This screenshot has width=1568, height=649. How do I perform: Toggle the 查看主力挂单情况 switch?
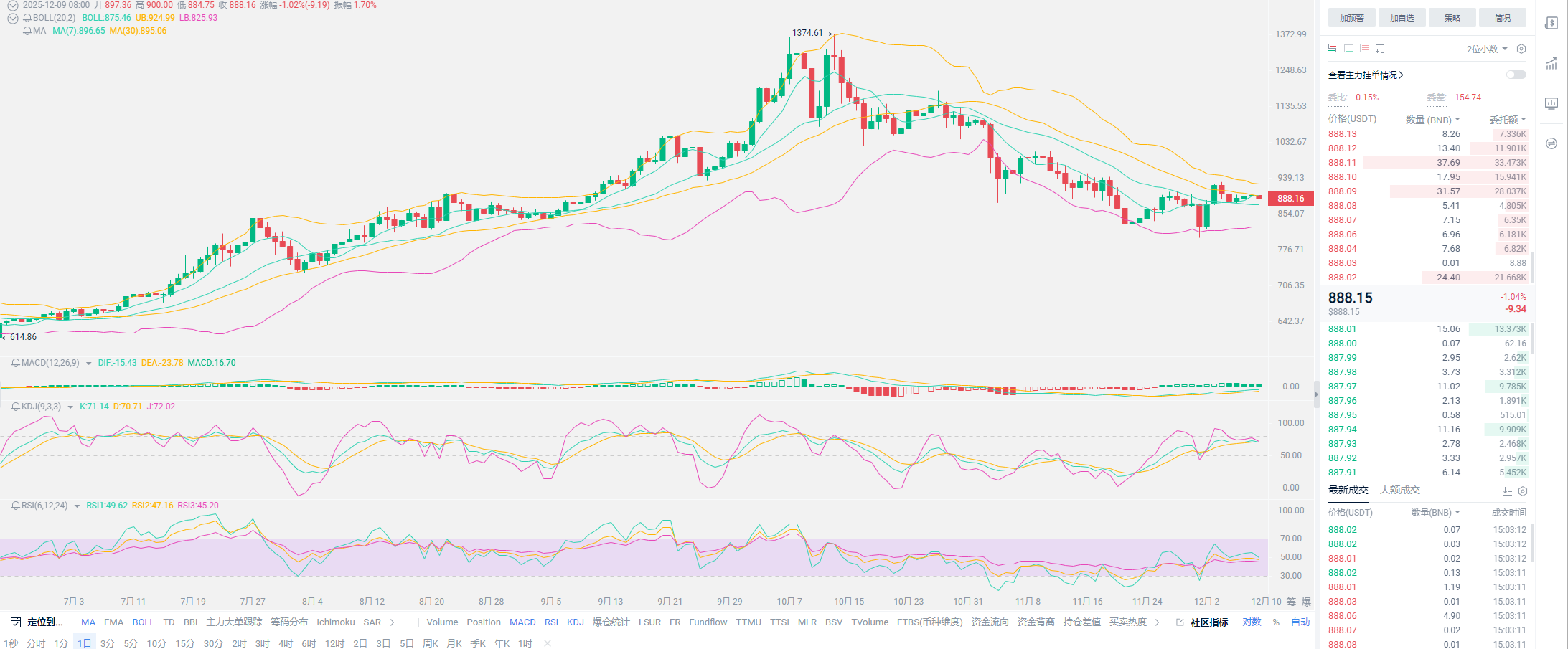pyautogui.click(x=1516, y=75)
